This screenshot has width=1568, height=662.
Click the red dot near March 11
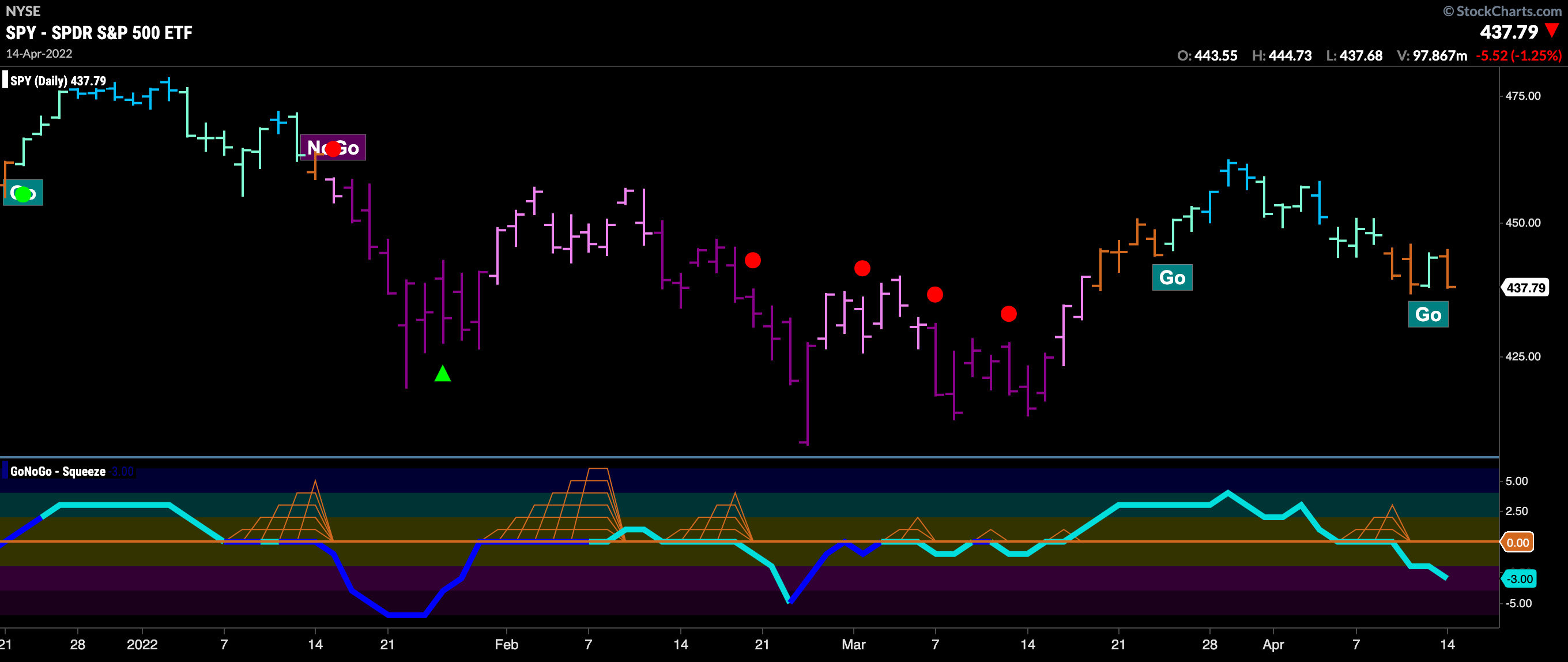click(x=1009, y=314)
